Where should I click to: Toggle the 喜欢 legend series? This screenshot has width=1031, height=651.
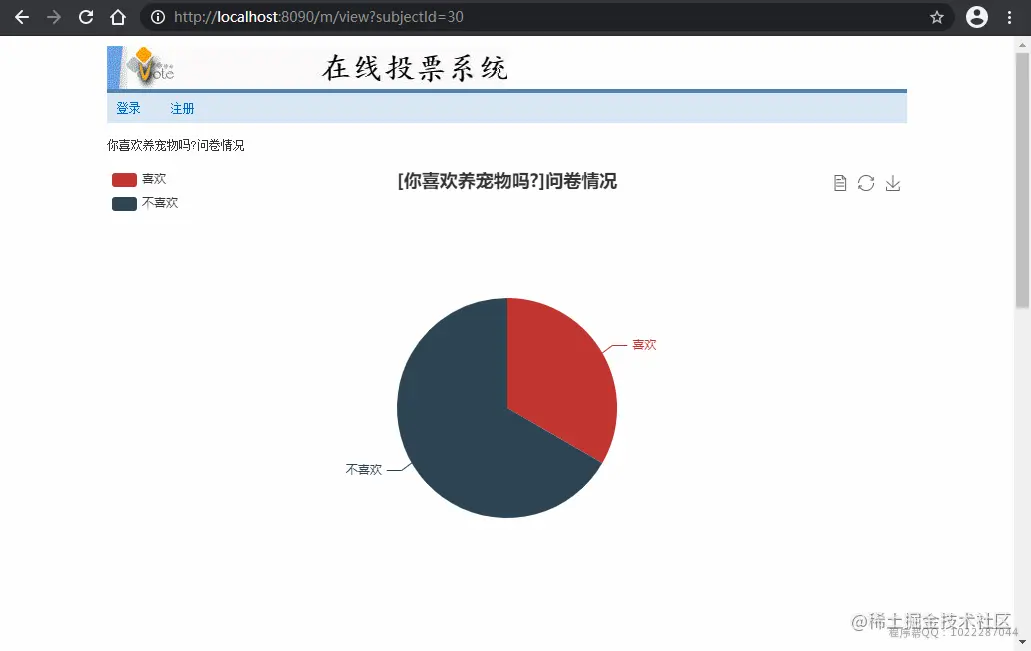[139, 179]
